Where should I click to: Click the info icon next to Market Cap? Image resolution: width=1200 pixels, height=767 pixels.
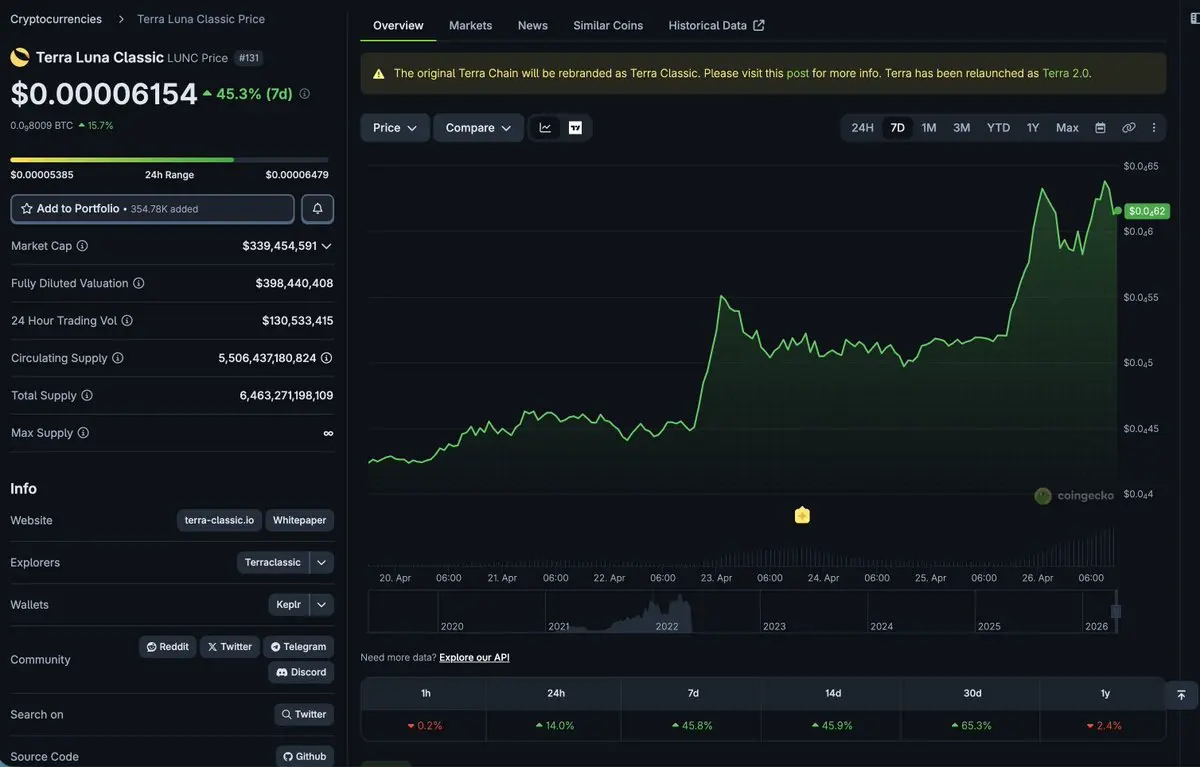(x=82, y=246)
